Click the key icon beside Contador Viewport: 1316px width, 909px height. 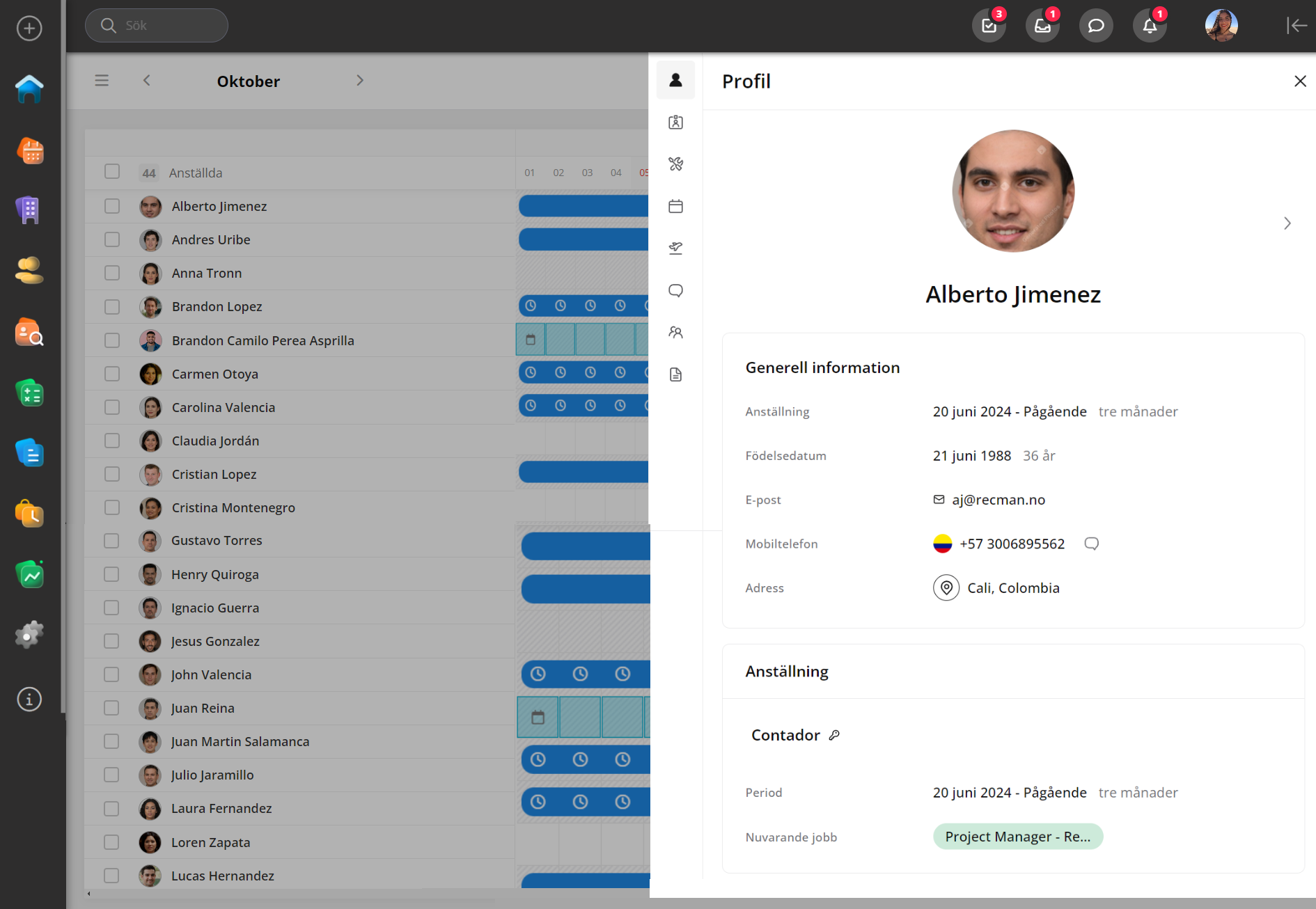coord(834,735)
